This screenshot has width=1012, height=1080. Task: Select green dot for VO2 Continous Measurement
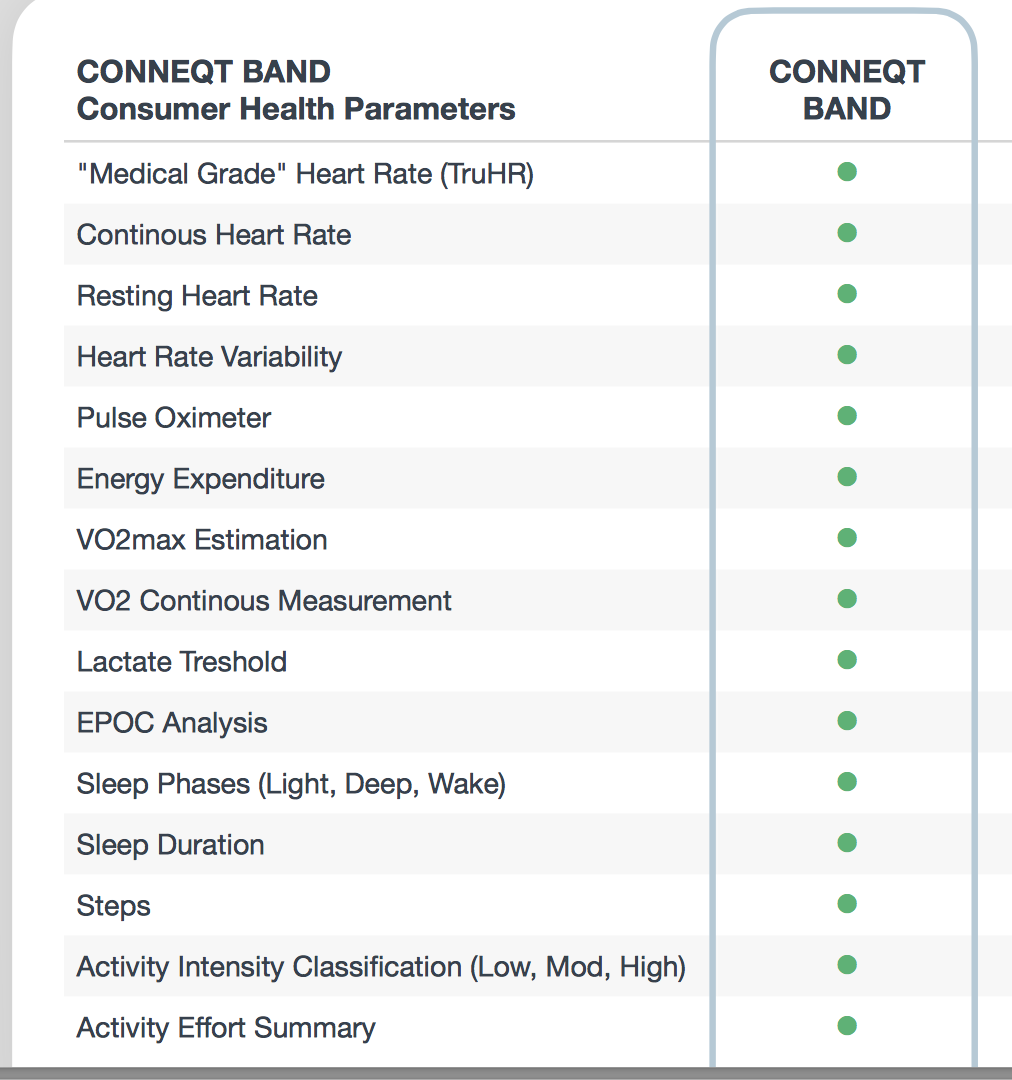click(x=847, y=599)
